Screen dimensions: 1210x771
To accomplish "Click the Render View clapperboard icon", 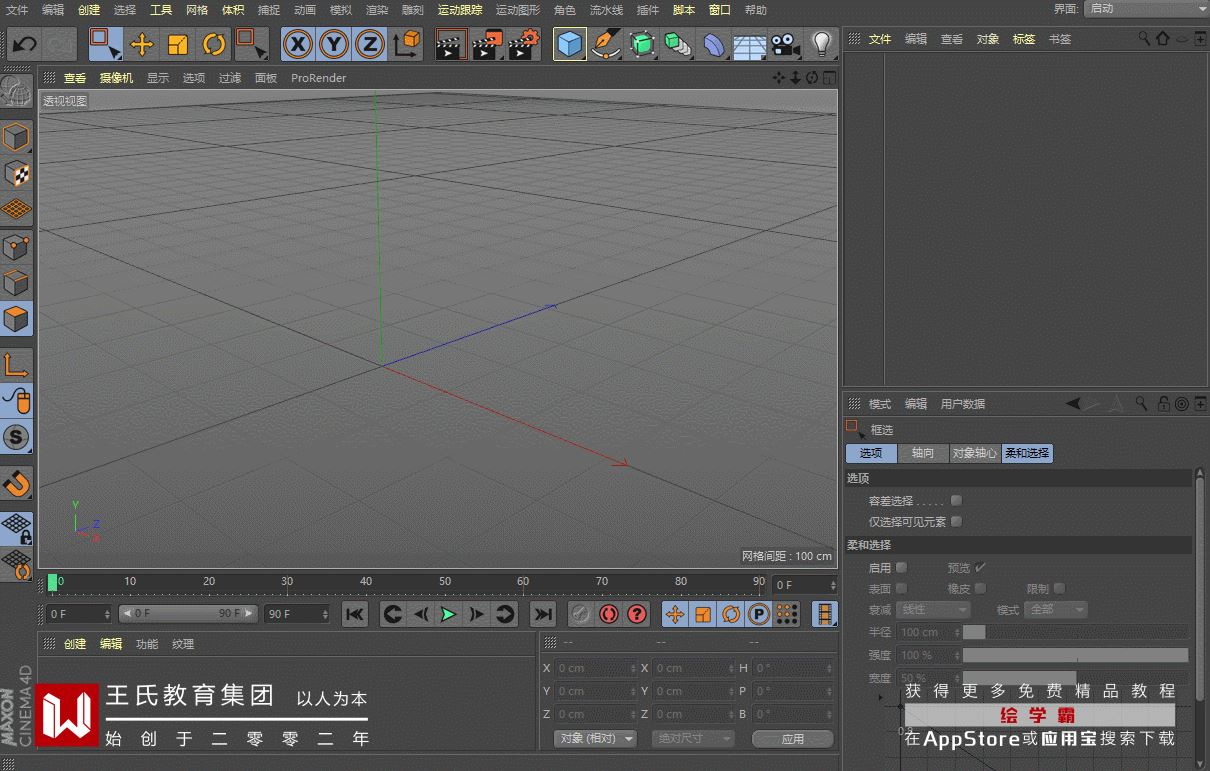I will tap(451, 44).
